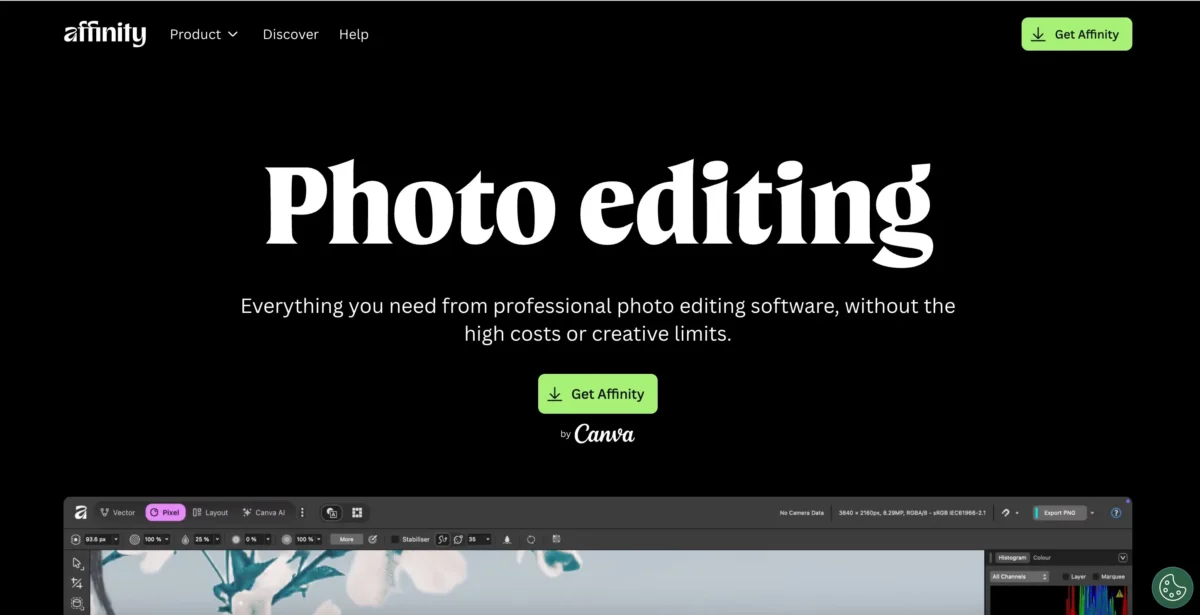The image size is (1200, 615).
Task: Switch to the Layout studio tab
Action: pos(210,513)
